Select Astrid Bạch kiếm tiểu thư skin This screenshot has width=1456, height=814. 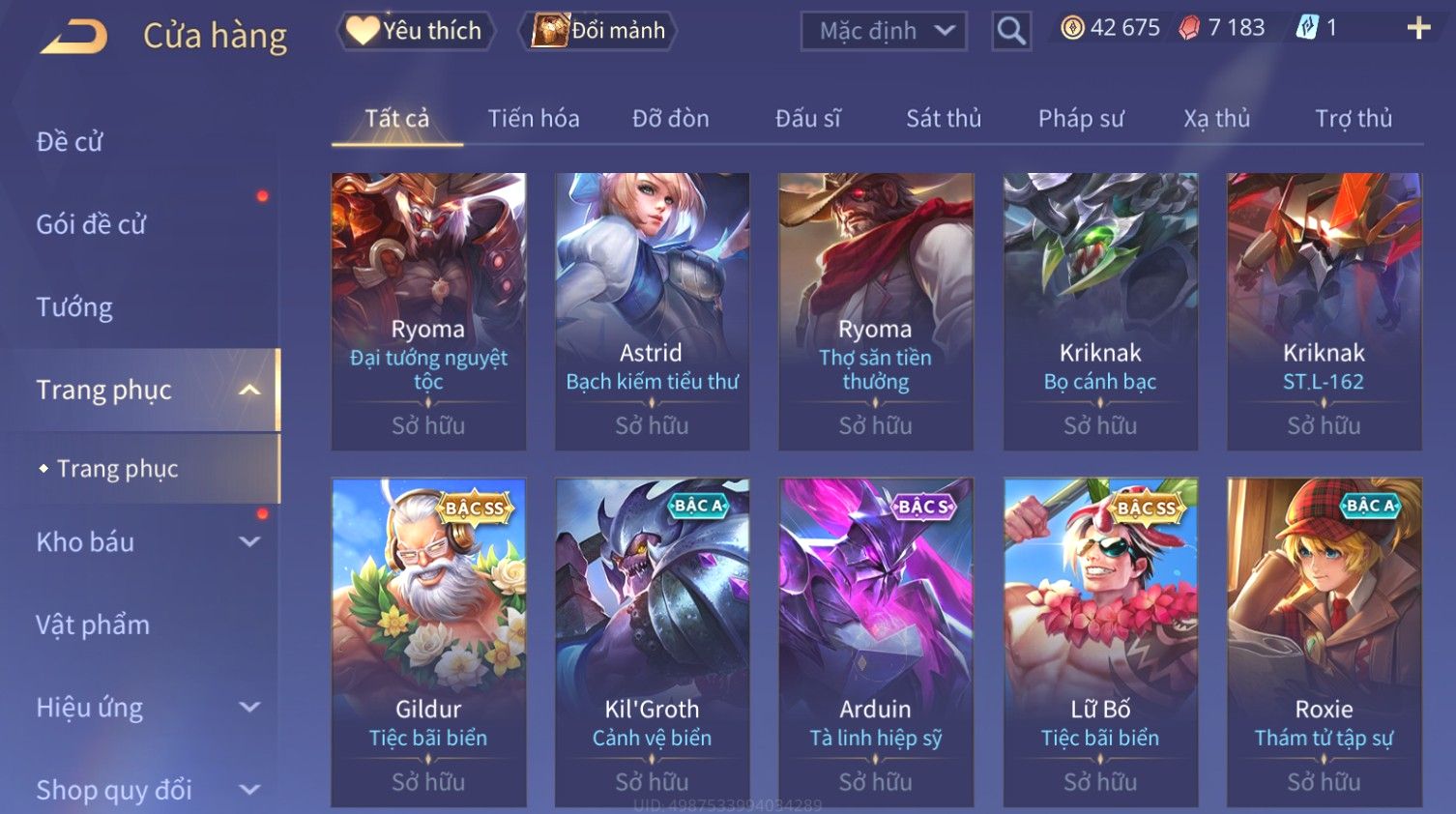tap(652, 311)
